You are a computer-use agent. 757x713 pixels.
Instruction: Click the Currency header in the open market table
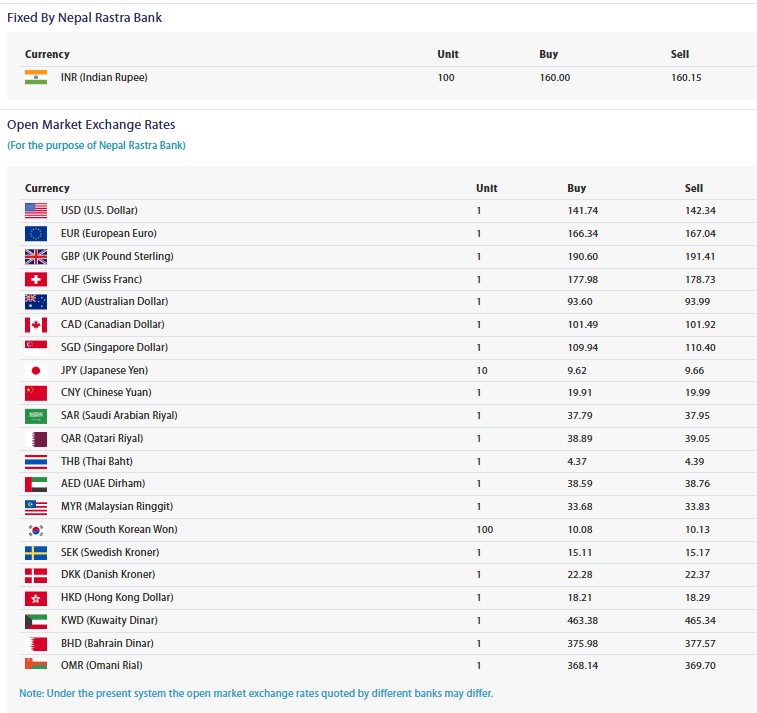47,188
